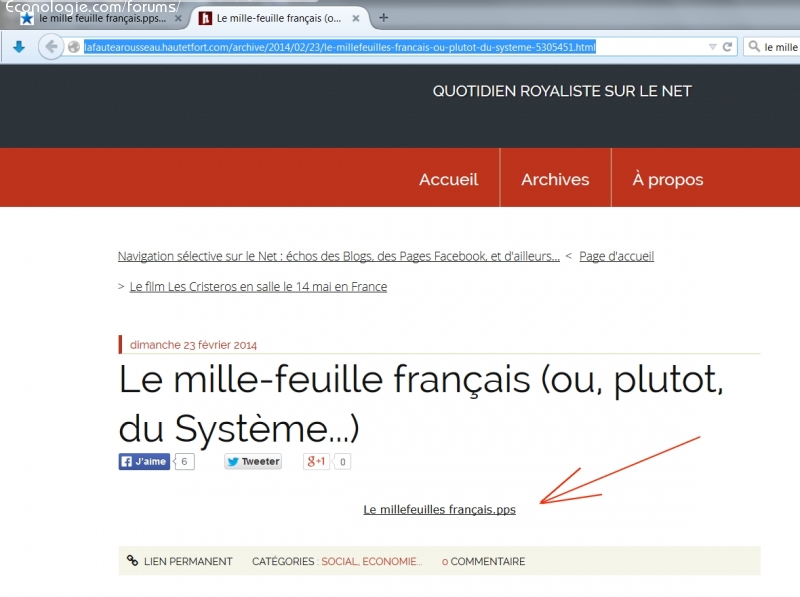Close the active 'Le mille-feuille français' tab
Screen dimensions: 800x597
click(357, 18)
